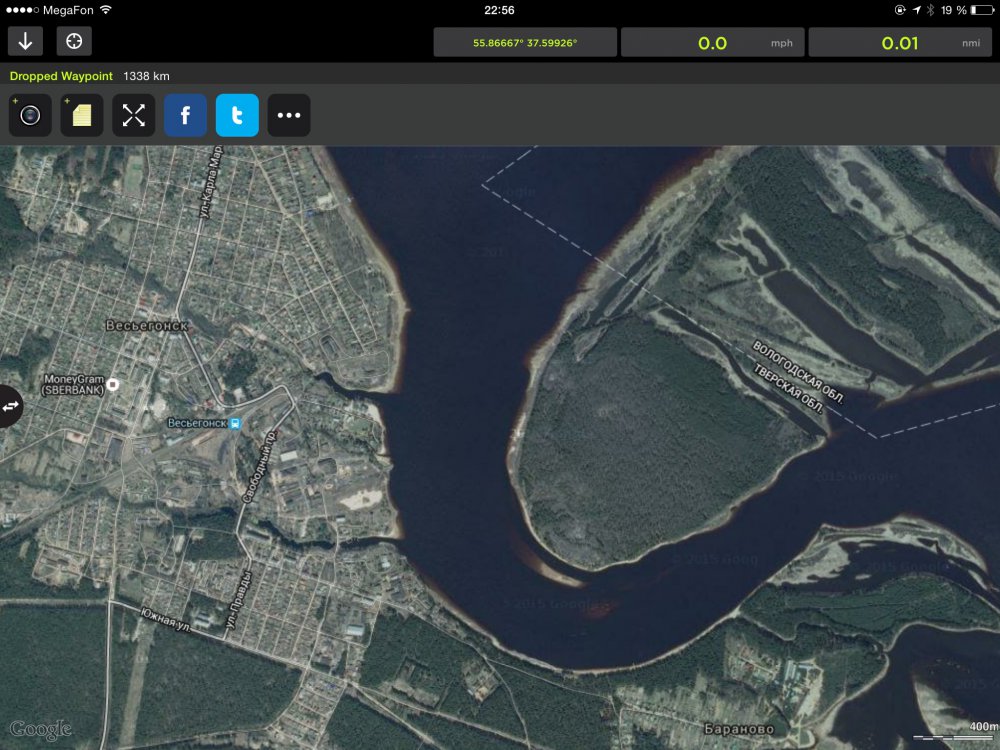Tap the four-arrow expand icon
The height and width of the screenshot is (750, 1000).
click(x=134, y=115)
